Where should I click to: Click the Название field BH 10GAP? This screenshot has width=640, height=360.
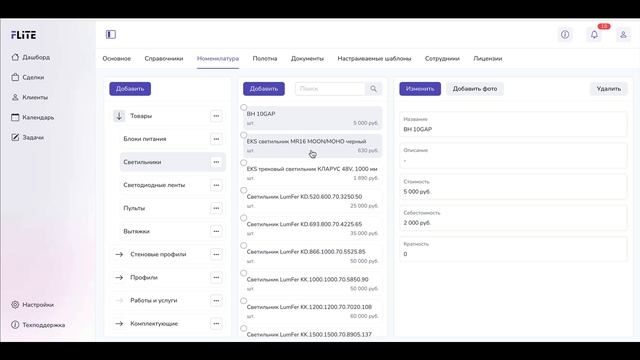[513, 124]
